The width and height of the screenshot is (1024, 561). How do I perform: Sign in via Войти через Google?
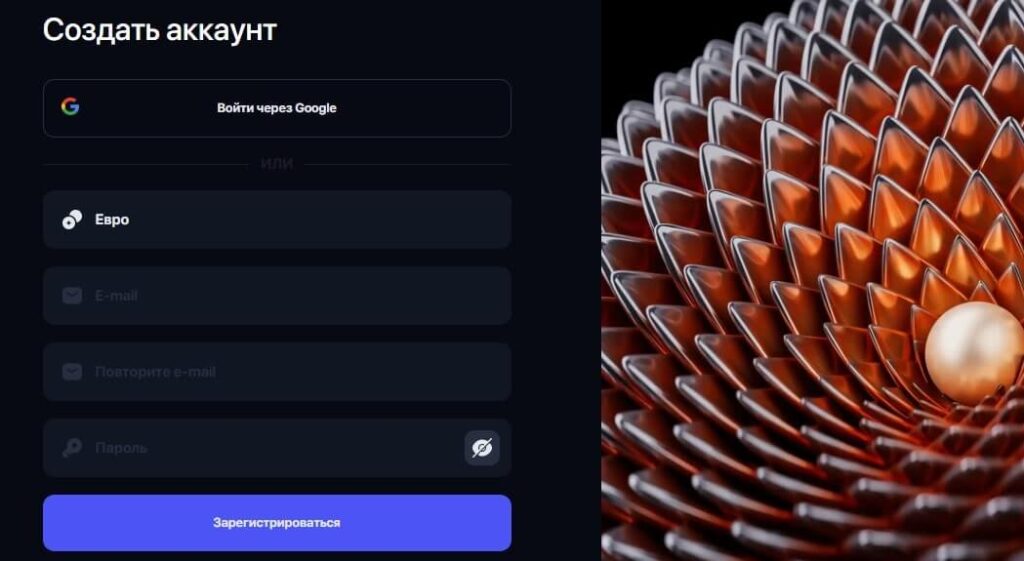click(277, 108)
